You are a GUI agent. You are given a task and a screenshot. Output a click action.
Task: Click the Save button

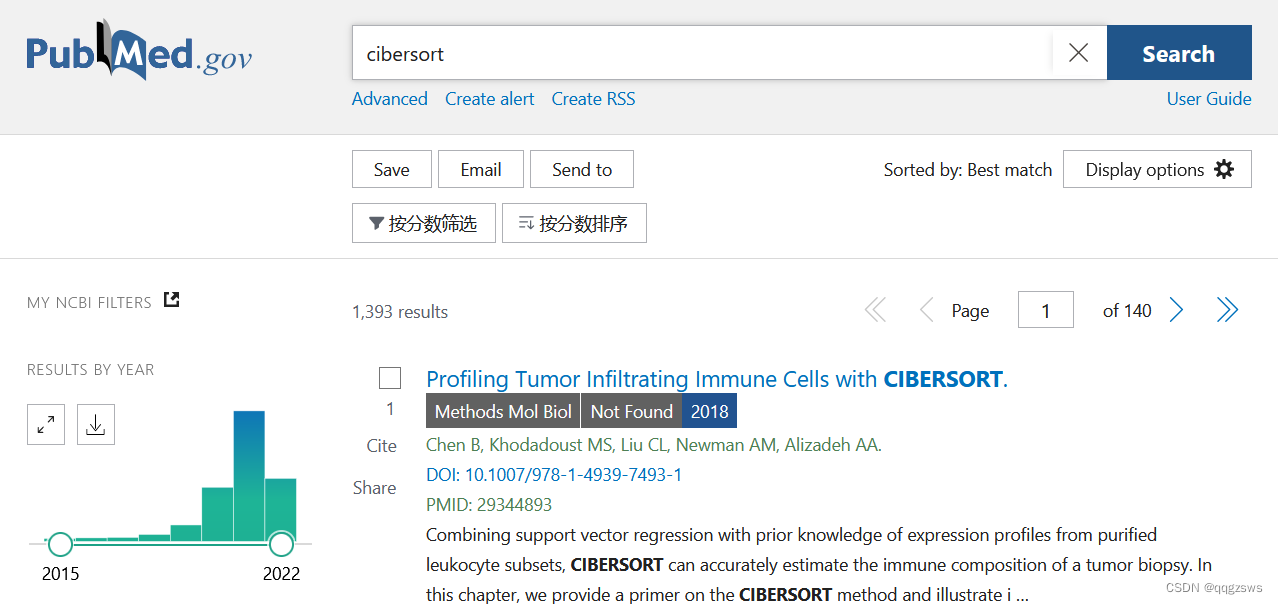click(x=391, y=169)
